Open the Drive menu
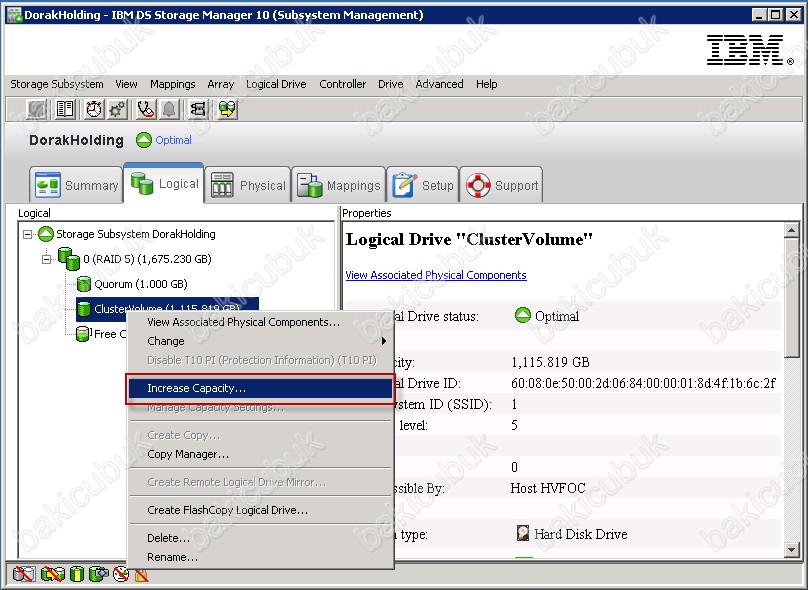The width and height of the screenshot is (808, 590). (391, 84)
